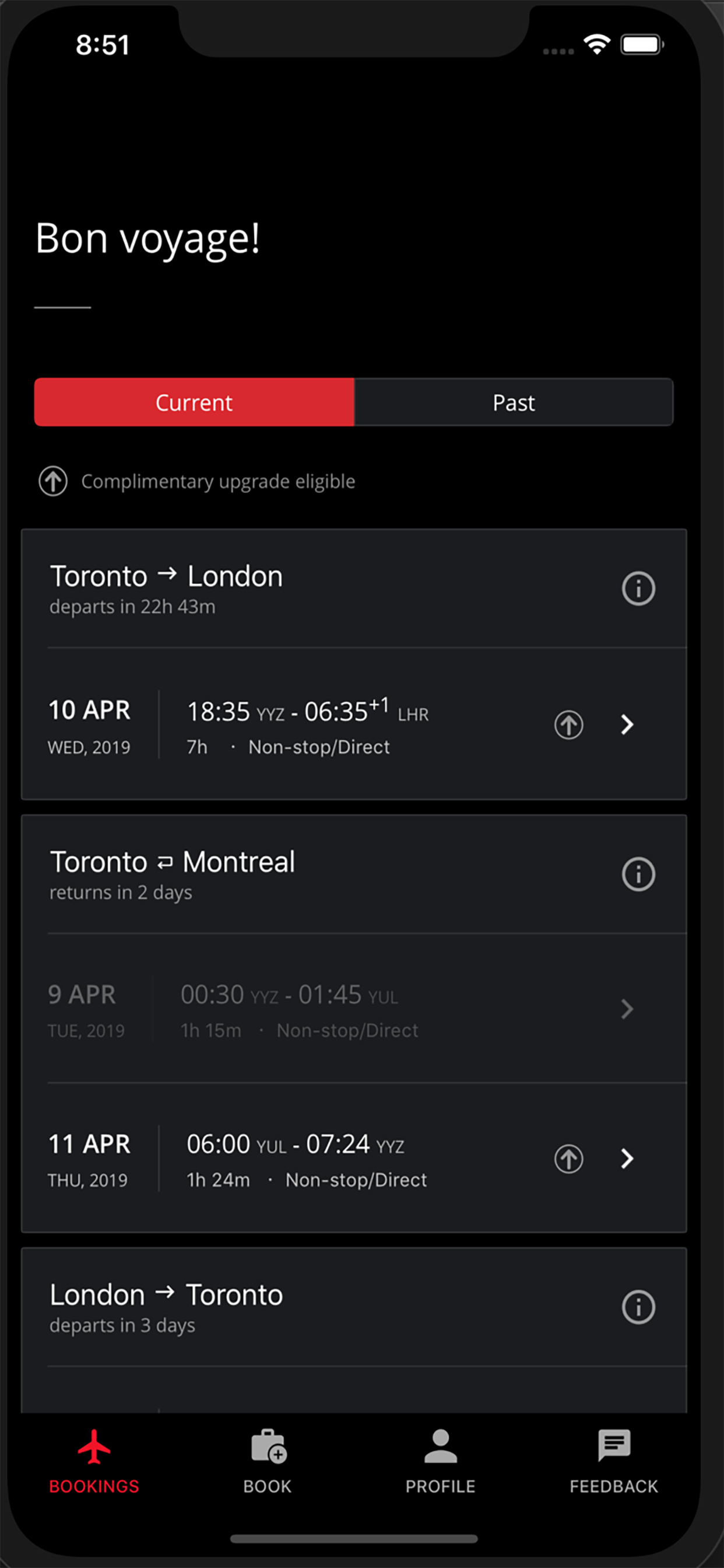Open info for Toronto Montreal round trip
Image resolution: width=724 pixels, height=1568 pixels.
(x=638, y=874)
